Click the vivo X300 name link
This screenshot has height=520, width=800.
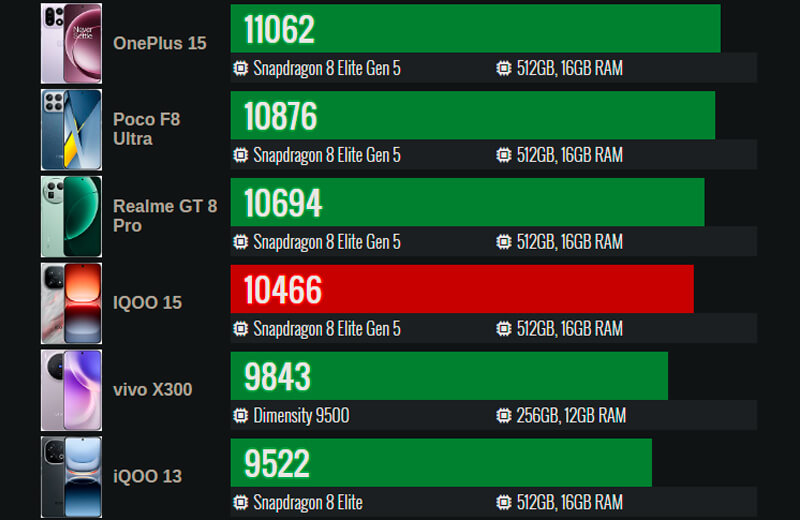point(152,389)
